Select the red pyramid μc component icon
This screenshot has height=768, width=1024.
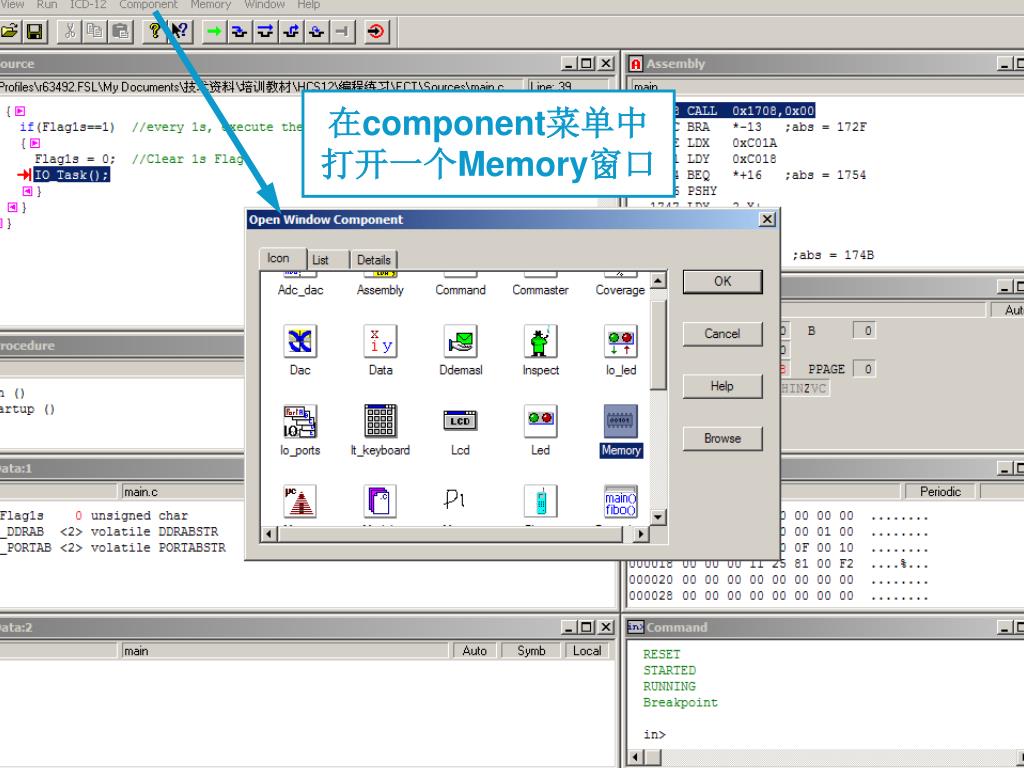[x=300, y=502]
